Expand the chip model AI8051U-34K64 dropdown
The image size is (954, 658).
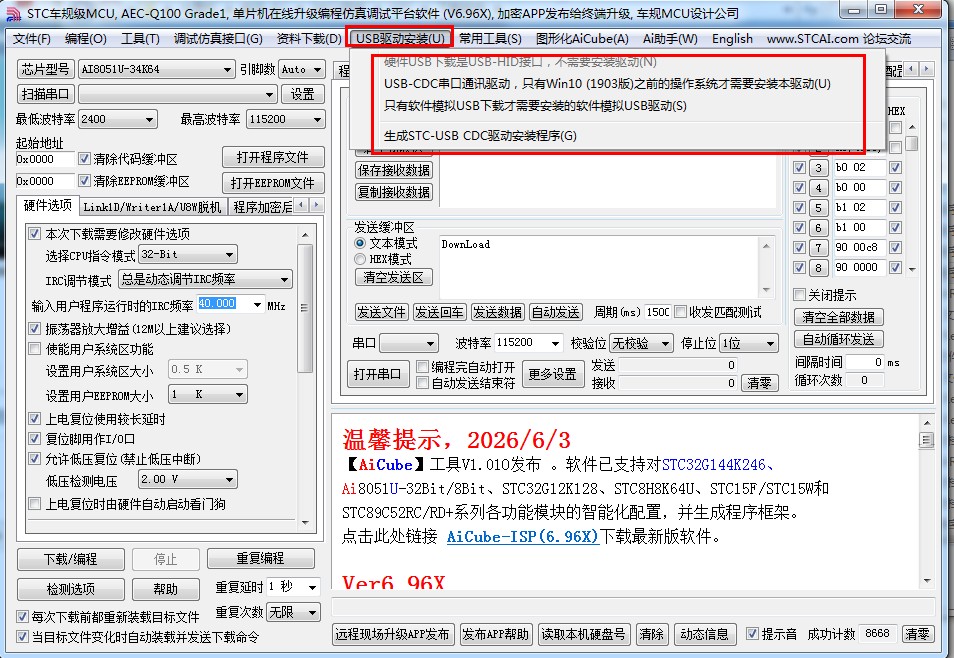[x=226, y=69]
